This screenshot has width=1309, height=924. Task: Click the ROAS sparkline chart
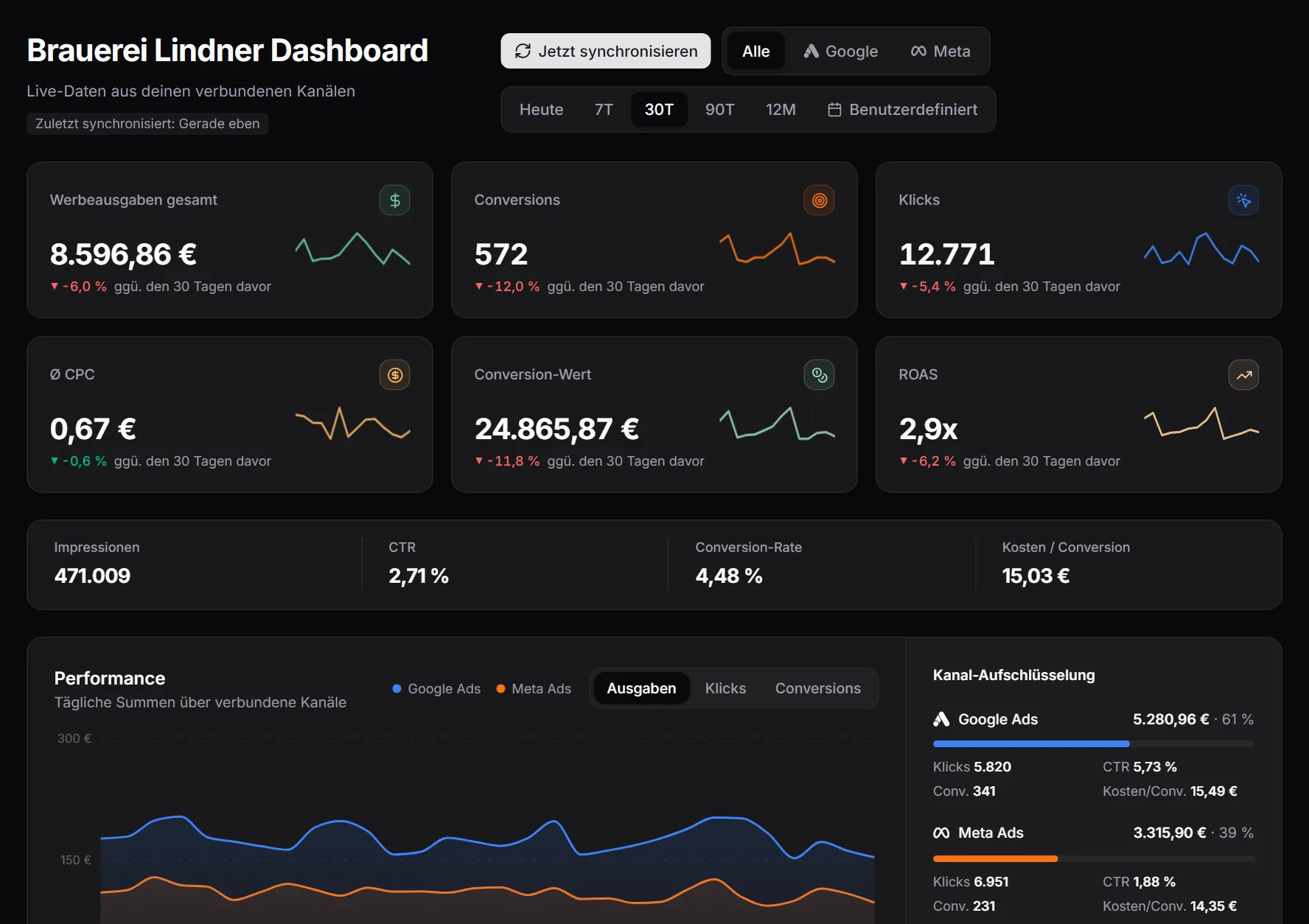tap(1201, 423)
